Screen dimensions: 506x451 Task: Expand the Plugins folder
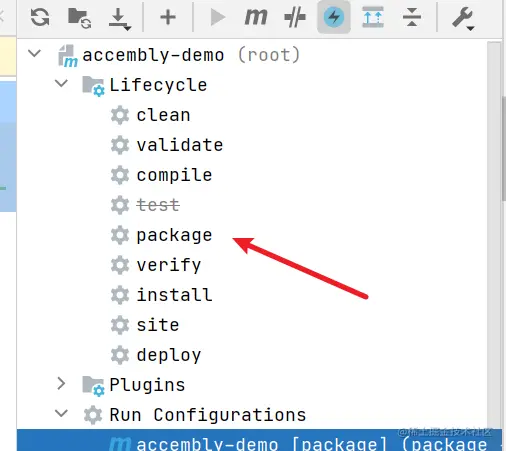pos(61,383)
